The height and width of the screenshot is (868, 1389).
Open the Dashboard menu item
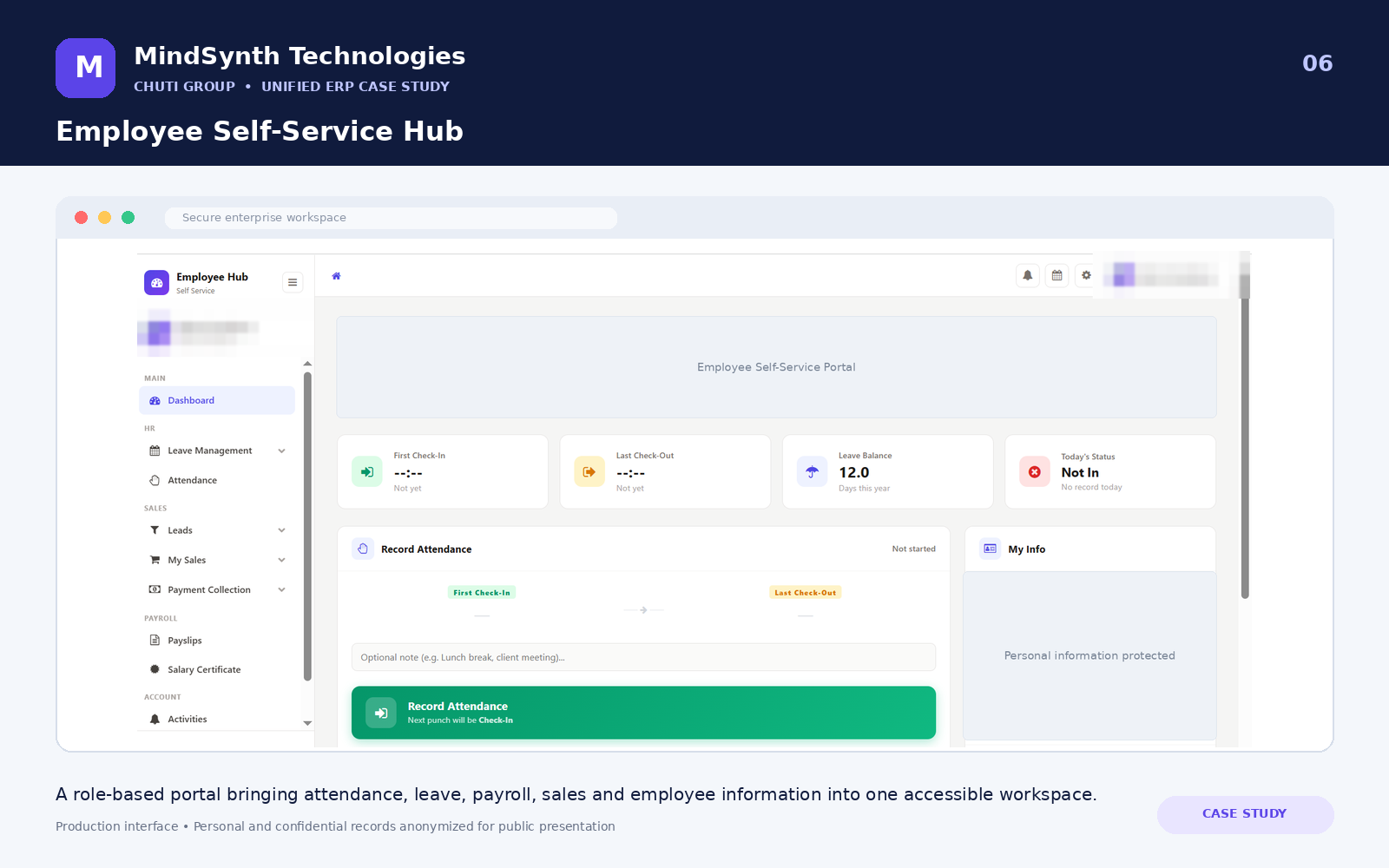pos(217,401)
